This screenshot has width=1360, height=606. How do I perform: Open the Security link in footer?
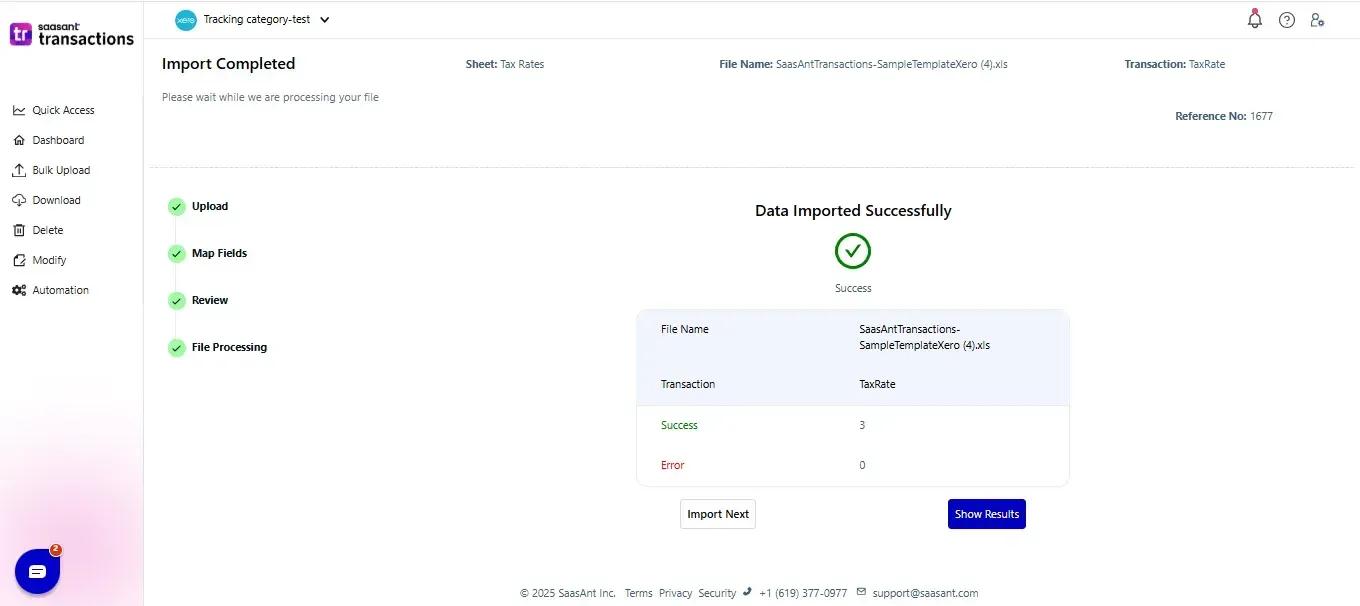tap(717, 593)
